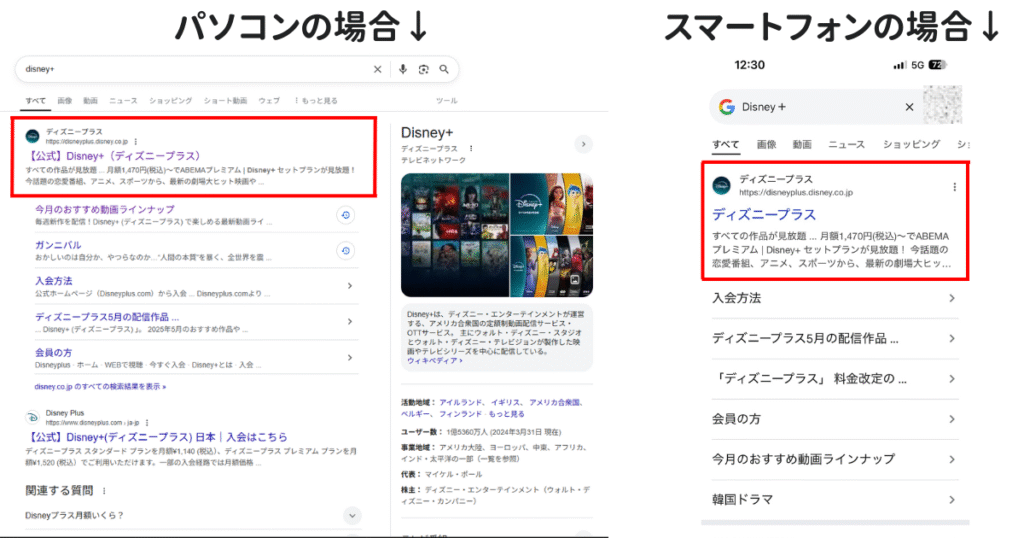This screenshot has width=1024, height=538.
Task: Open desktop ディズニープラス5月の配信作品 sitelink
Action: [107, 317]
